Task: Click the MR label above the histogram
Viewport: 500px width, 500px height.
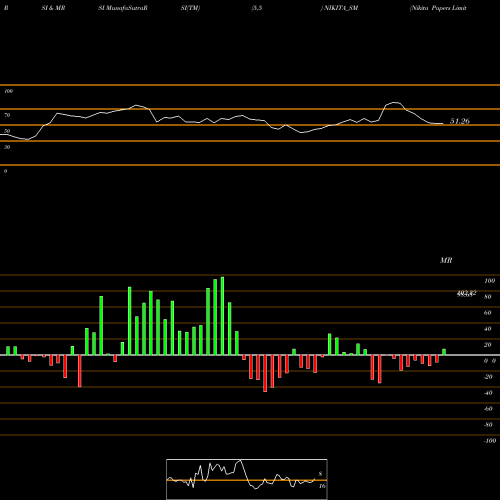Action: coord(446,260)
